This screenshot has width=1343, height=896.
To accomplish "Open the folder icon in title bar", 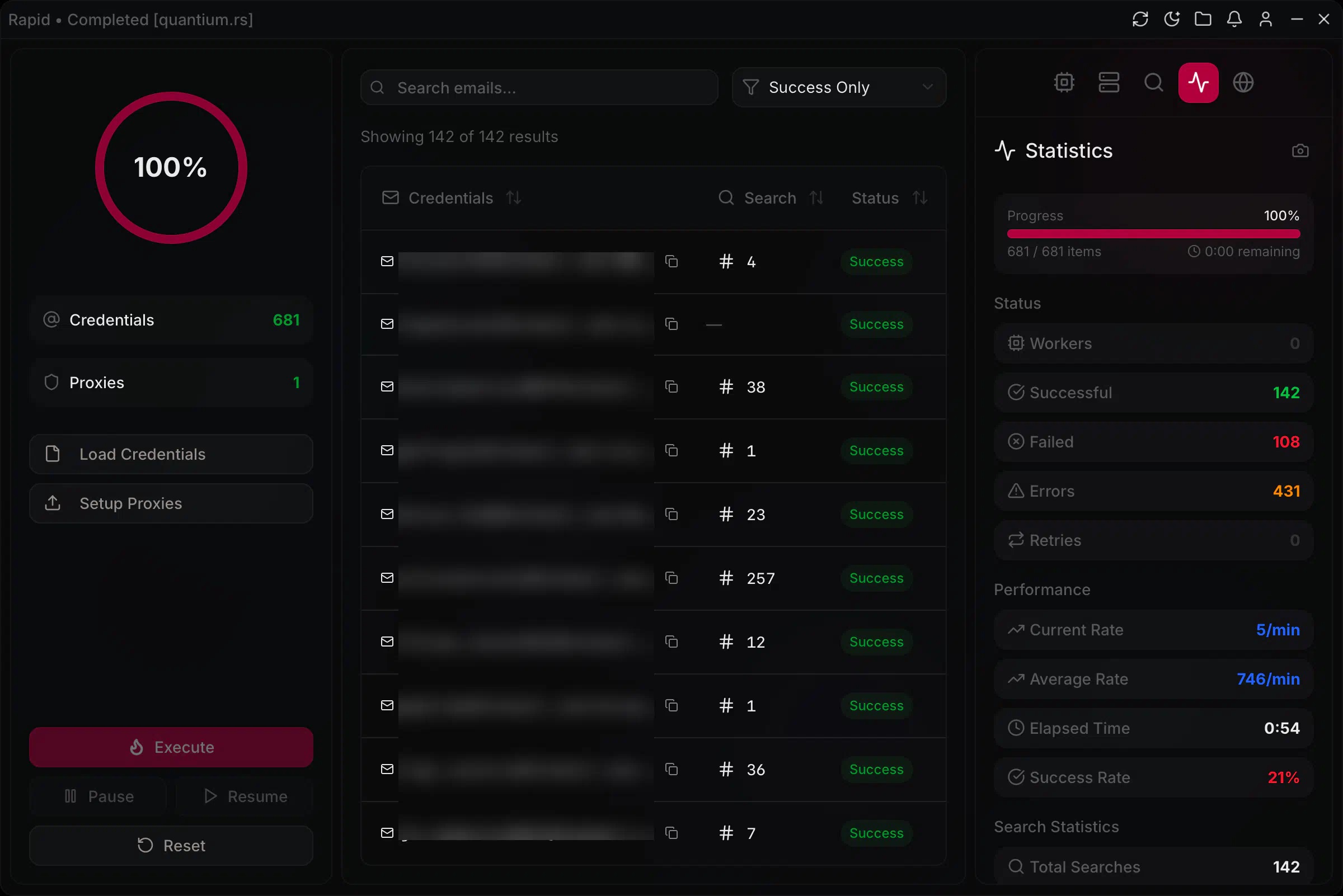I will click(1203, 20).
